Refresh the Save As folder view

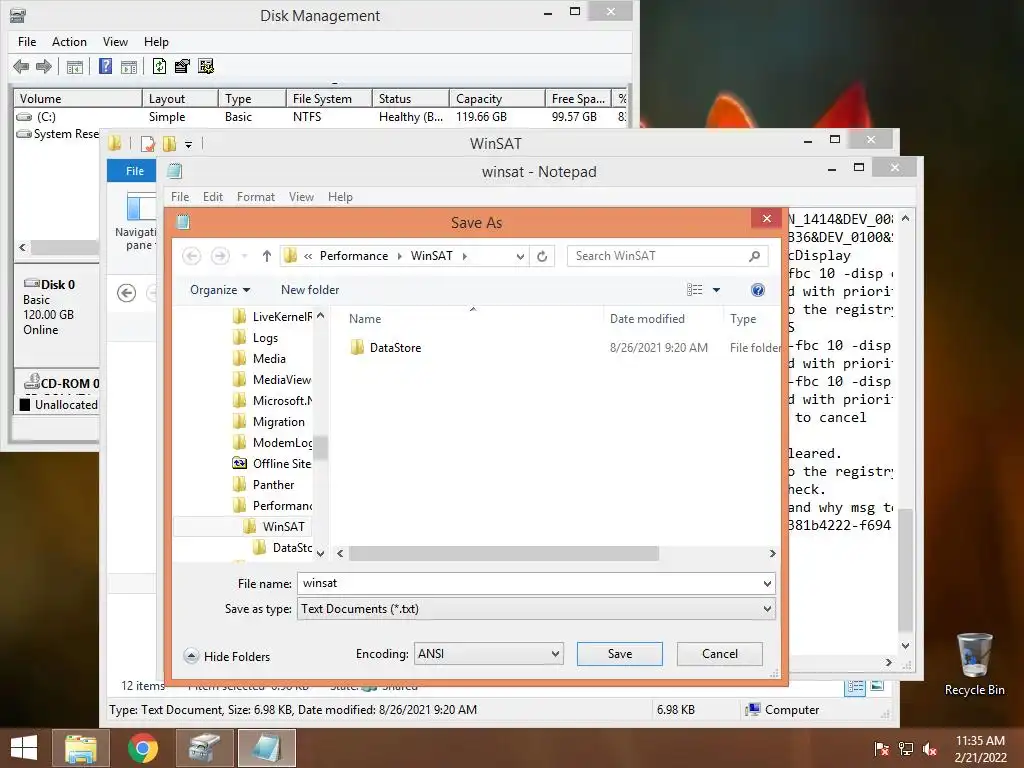(542, 256)
